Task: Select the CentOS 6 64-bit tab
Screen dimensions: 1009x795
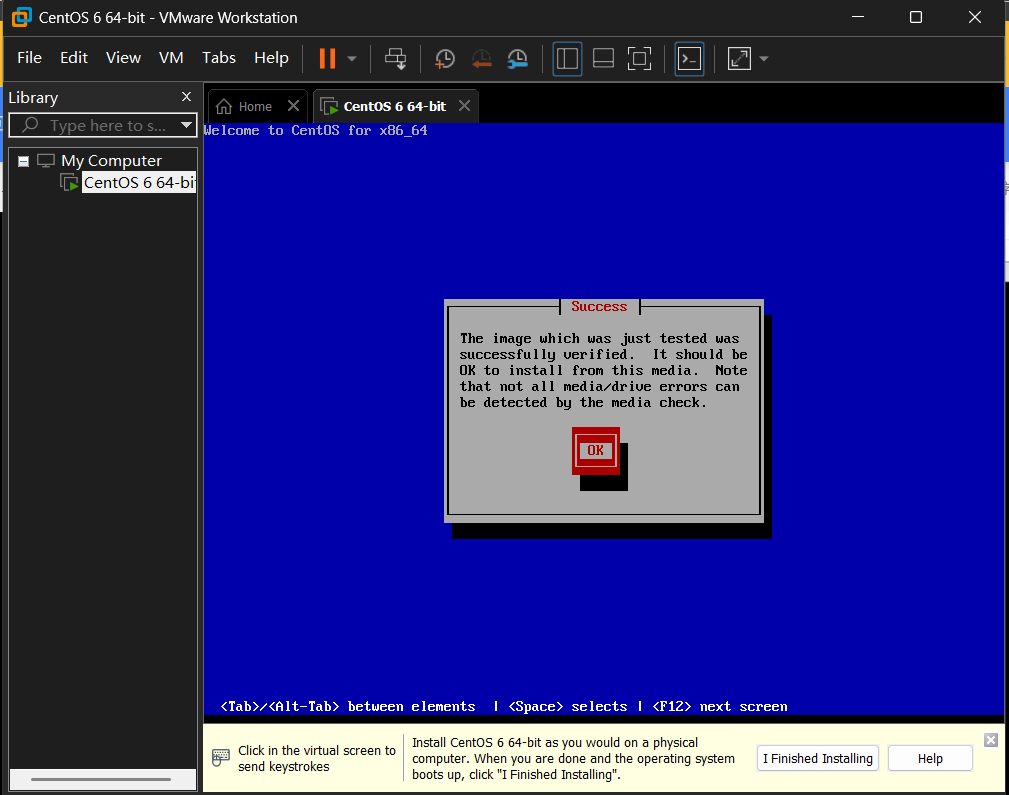Action: tap(394, 106)
